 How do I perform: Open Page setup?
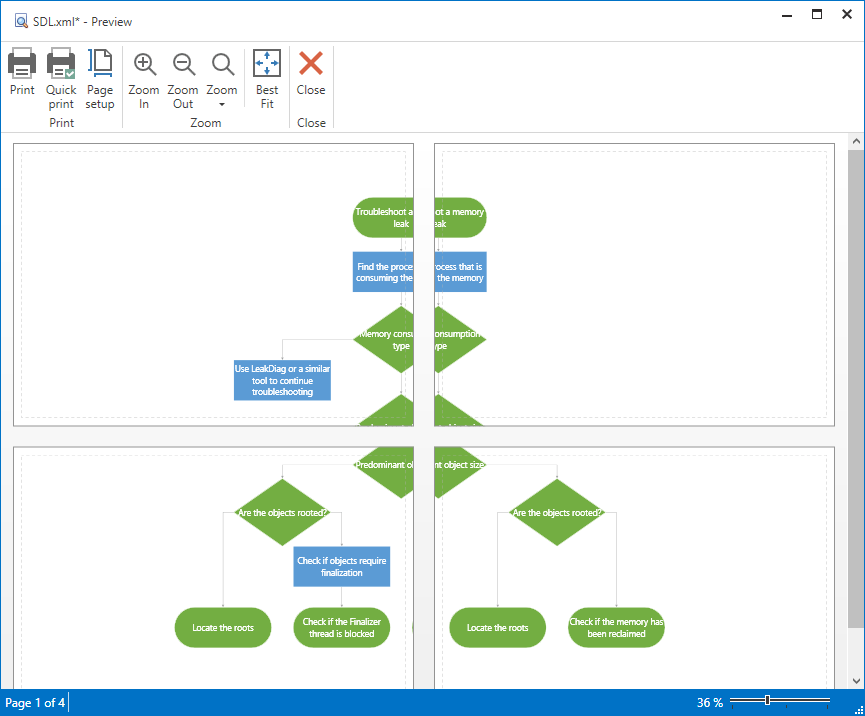click(100, 79)
